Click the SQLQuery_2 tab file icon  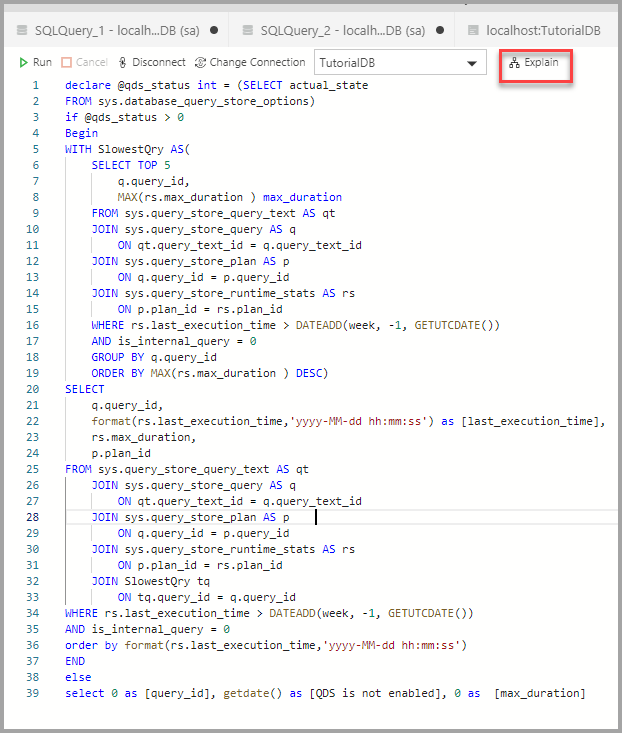pyautogui.click(x=248, y=30)
